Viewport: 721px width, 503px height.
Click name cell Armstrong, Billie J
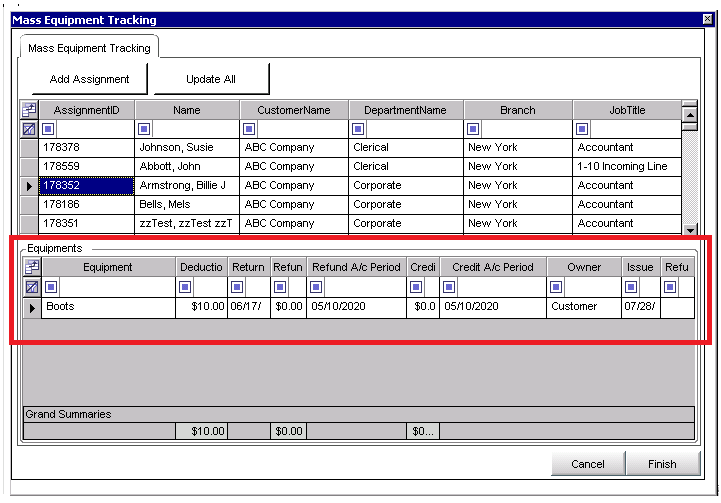pos(187,186)
